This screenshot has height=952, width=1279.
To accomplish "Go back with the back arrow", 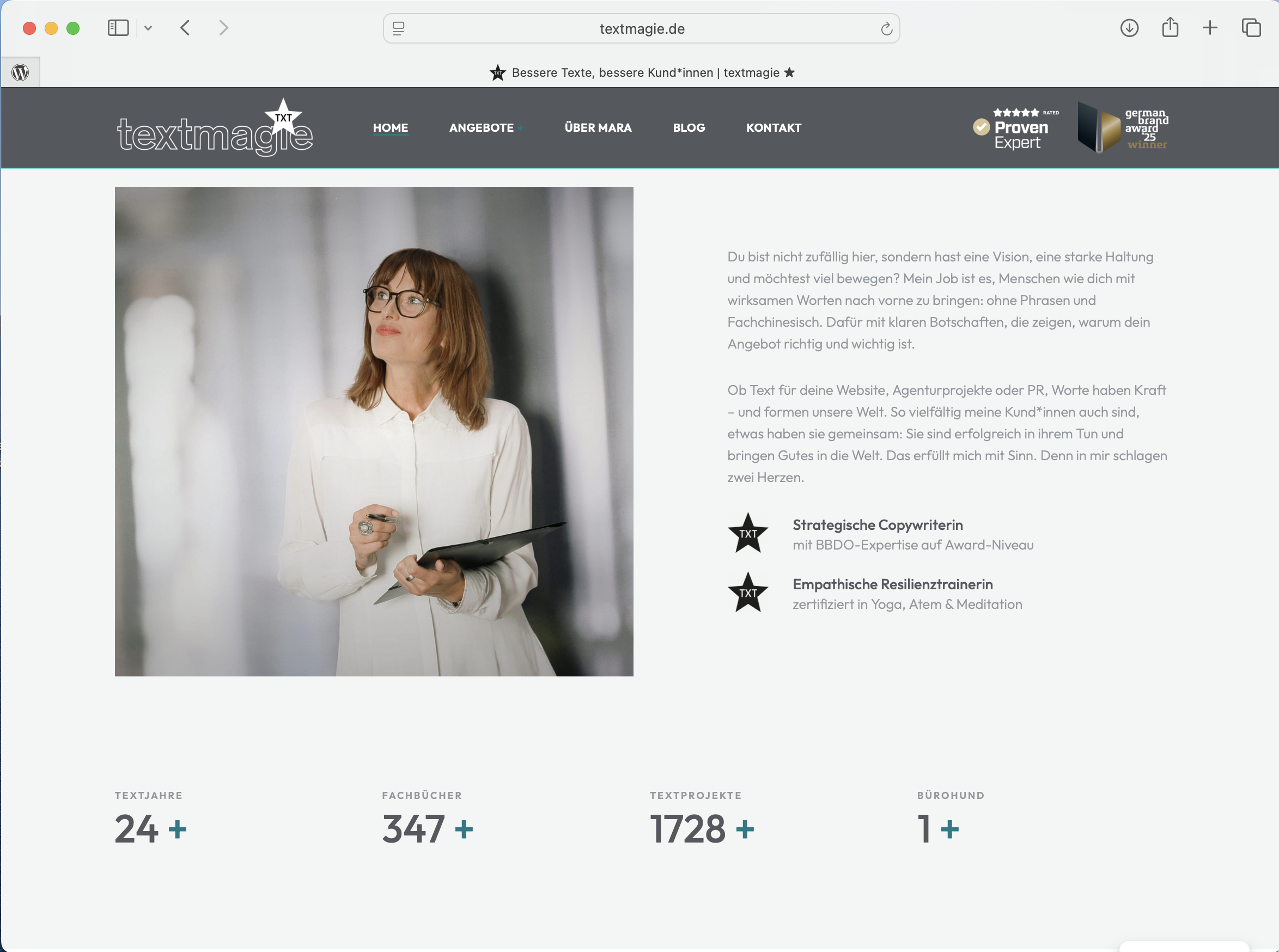I will (185, 28).
